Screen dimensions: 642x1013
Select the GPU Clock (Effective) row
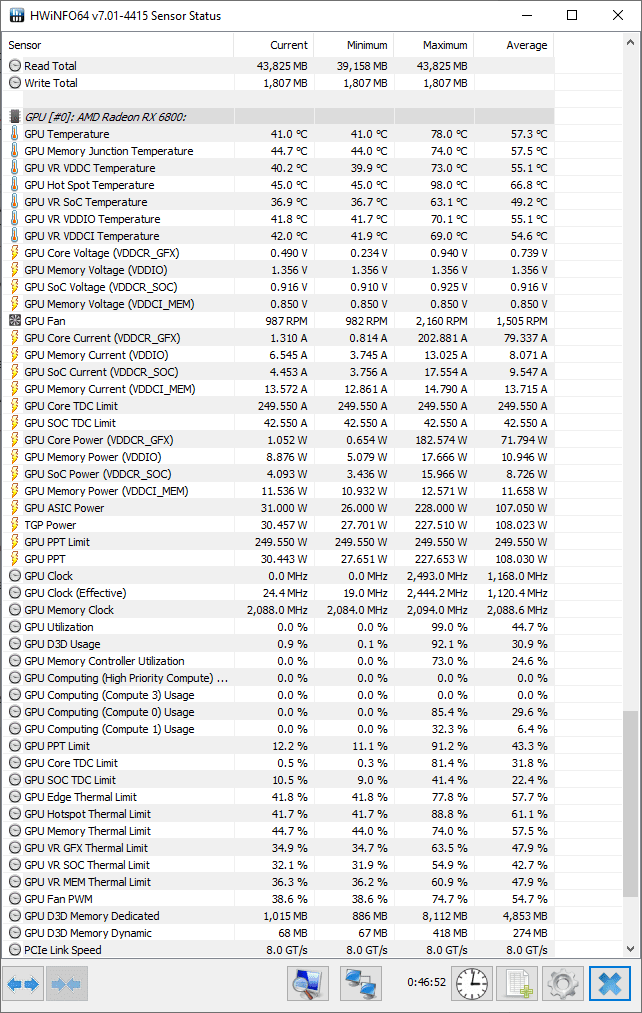(278, 592)
